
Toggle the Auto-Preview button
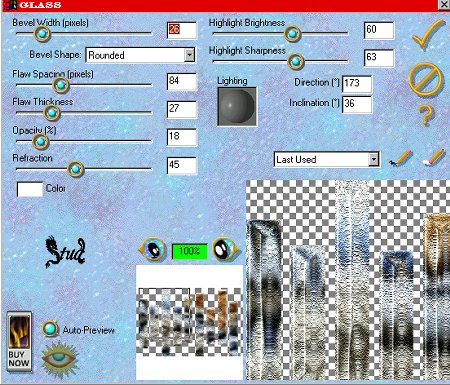50,329
